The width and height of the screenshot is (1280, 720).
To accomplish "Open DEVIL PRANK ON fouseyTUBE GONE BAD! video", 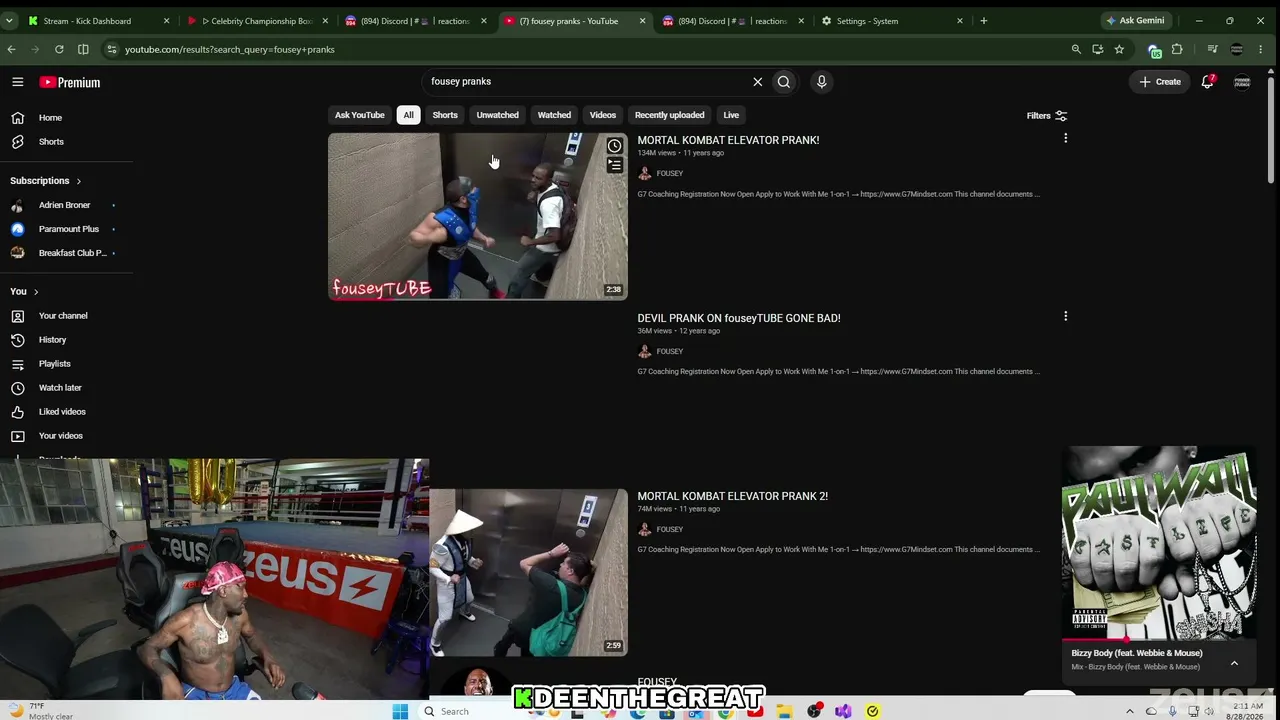I will click(739, 318).
